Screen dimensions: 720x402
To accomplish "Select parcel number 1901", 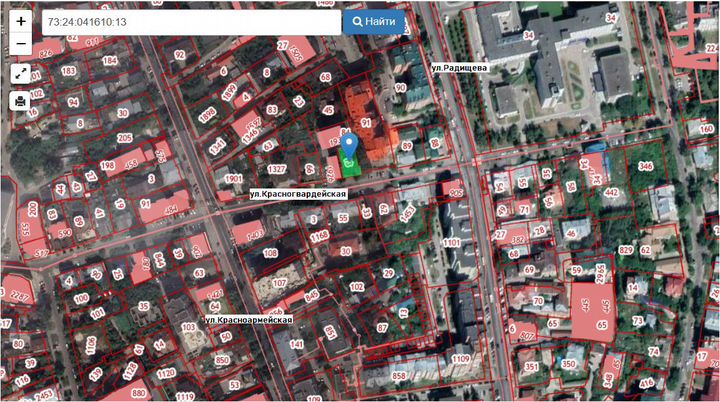I will coord(234,179).
